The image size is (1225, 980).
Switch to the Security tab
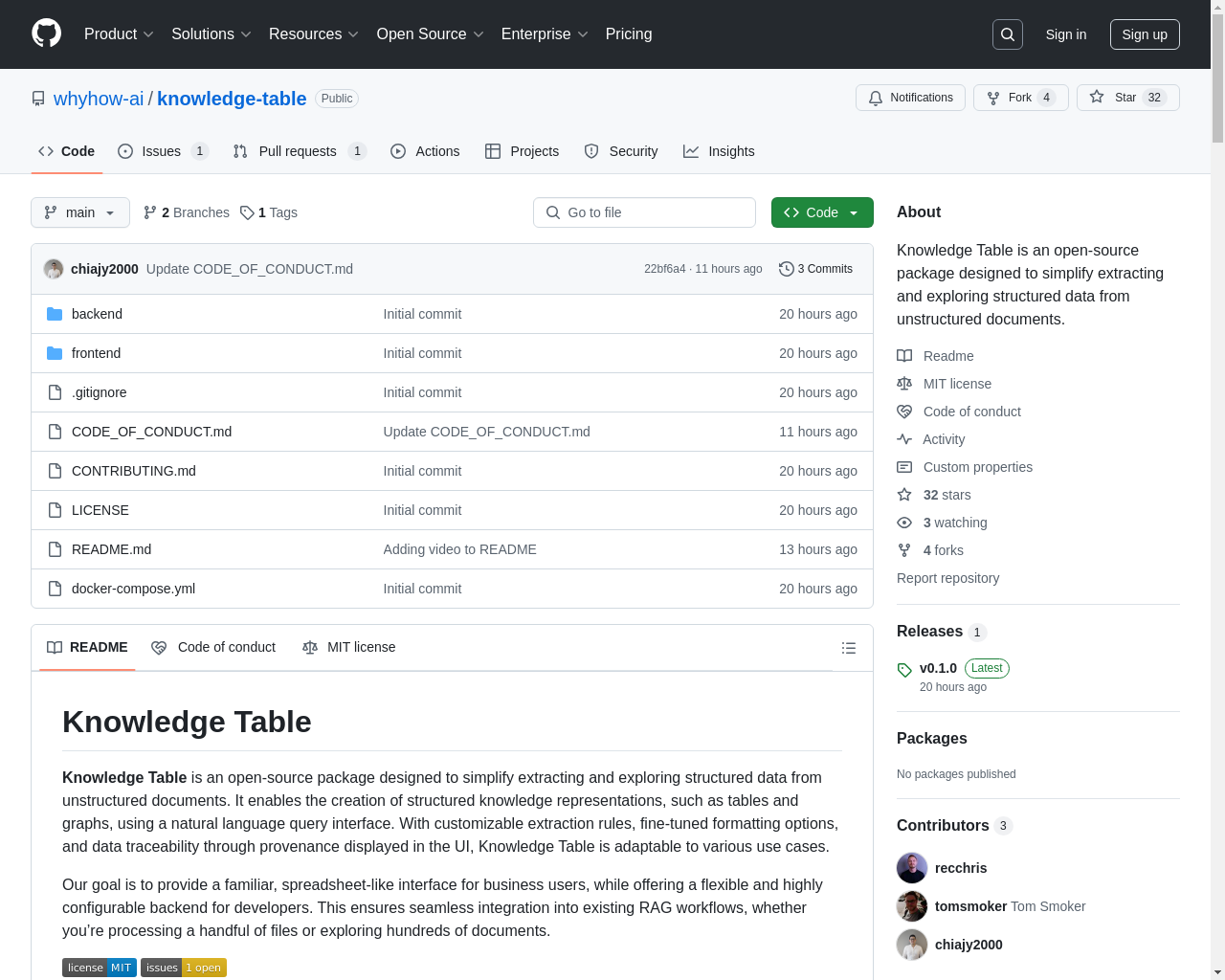coord(621,151)
